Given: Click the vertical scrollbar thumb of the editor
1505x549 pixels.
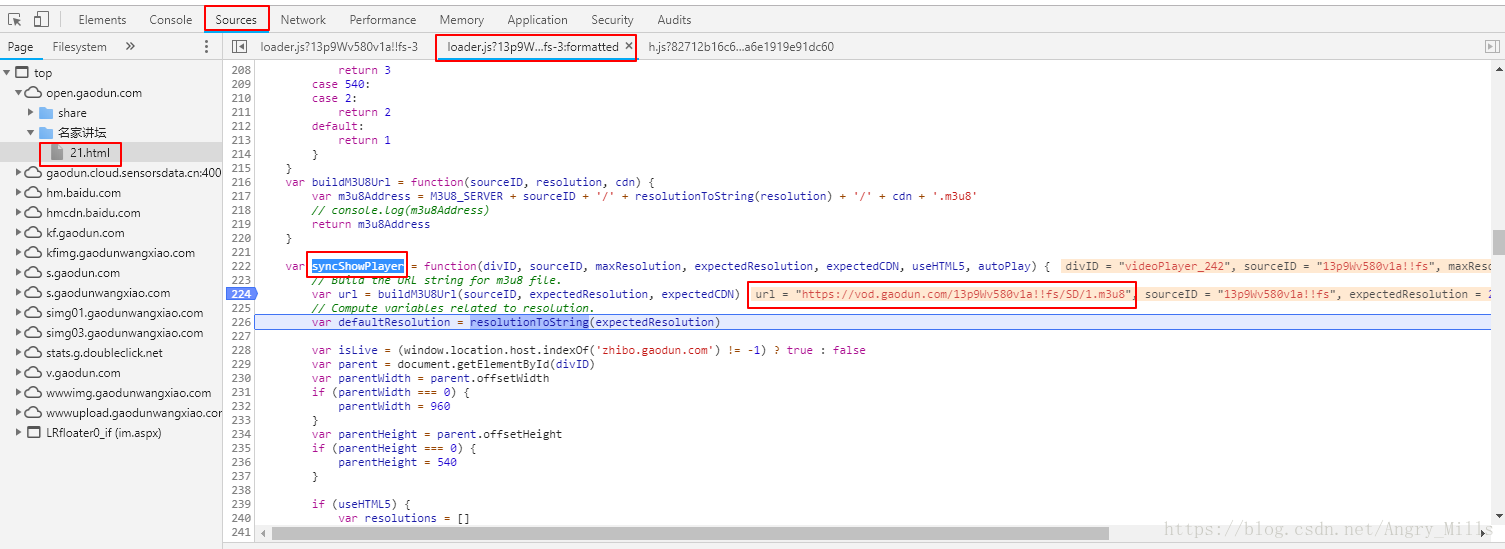Looking at the screenshot, I should click(1498, 242).
